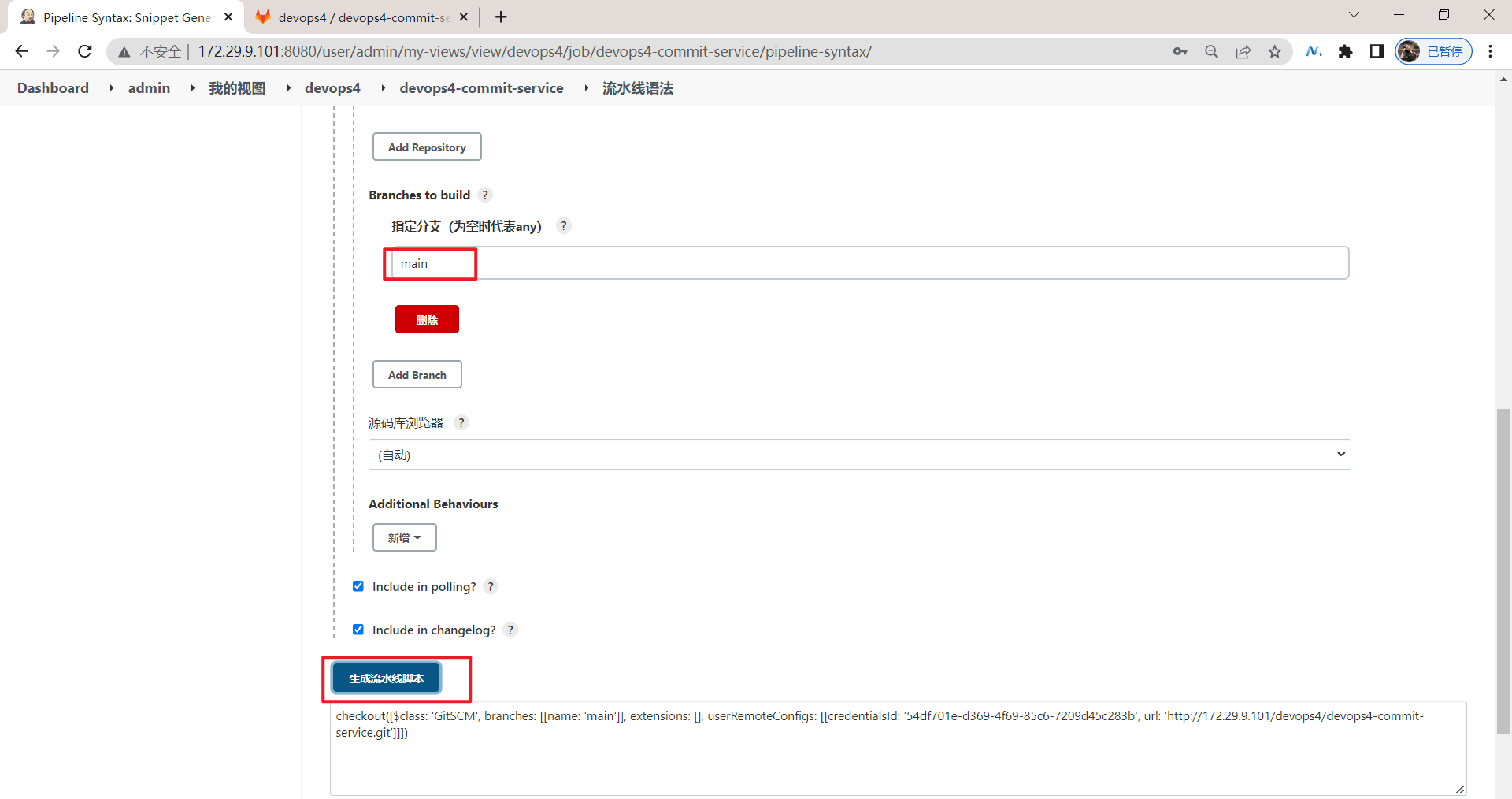Screen dimensions: 1512x799
Task: Go to Dashboard breadcrumb
Action: point(53,88)
